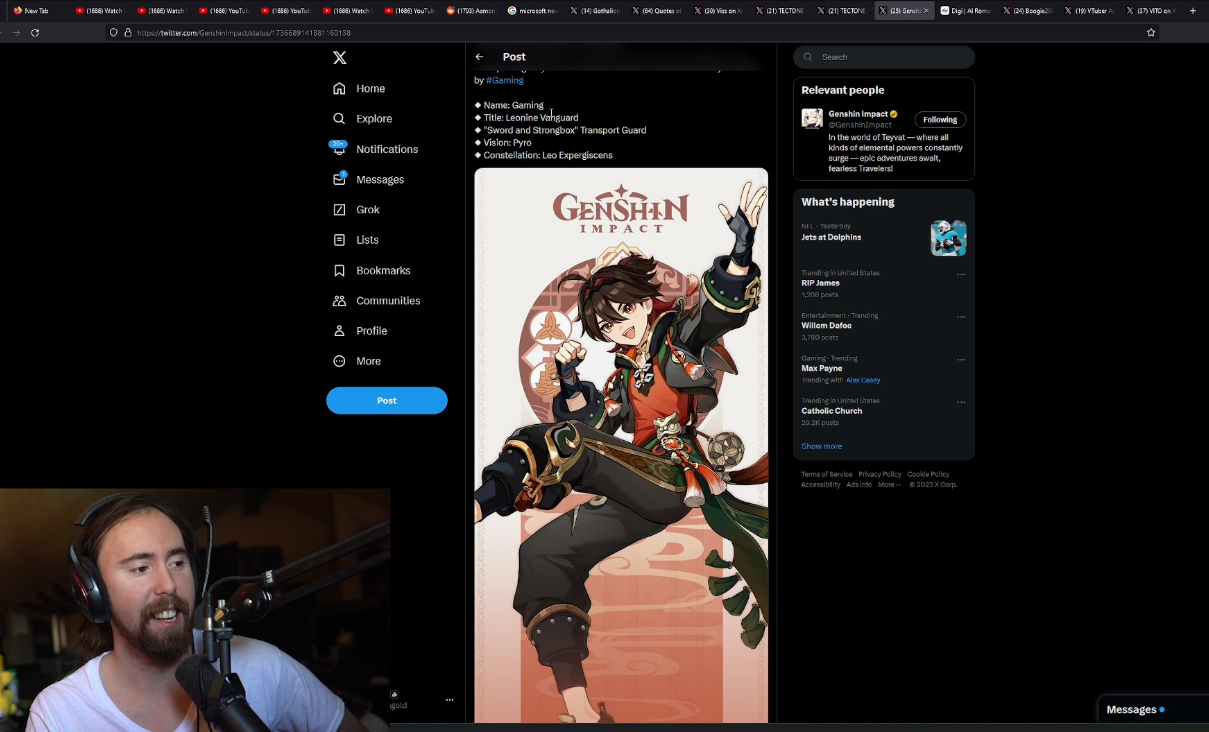Image resolution: width=1209 pixels, height=732 pixels.
Task: Open Profile page
Action: [x=360, y=330]
